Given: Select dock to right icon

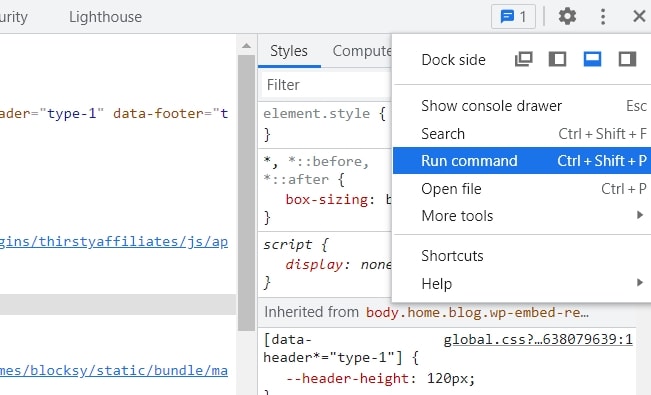Looking at the screenshot, I should (x=627, y=59).
